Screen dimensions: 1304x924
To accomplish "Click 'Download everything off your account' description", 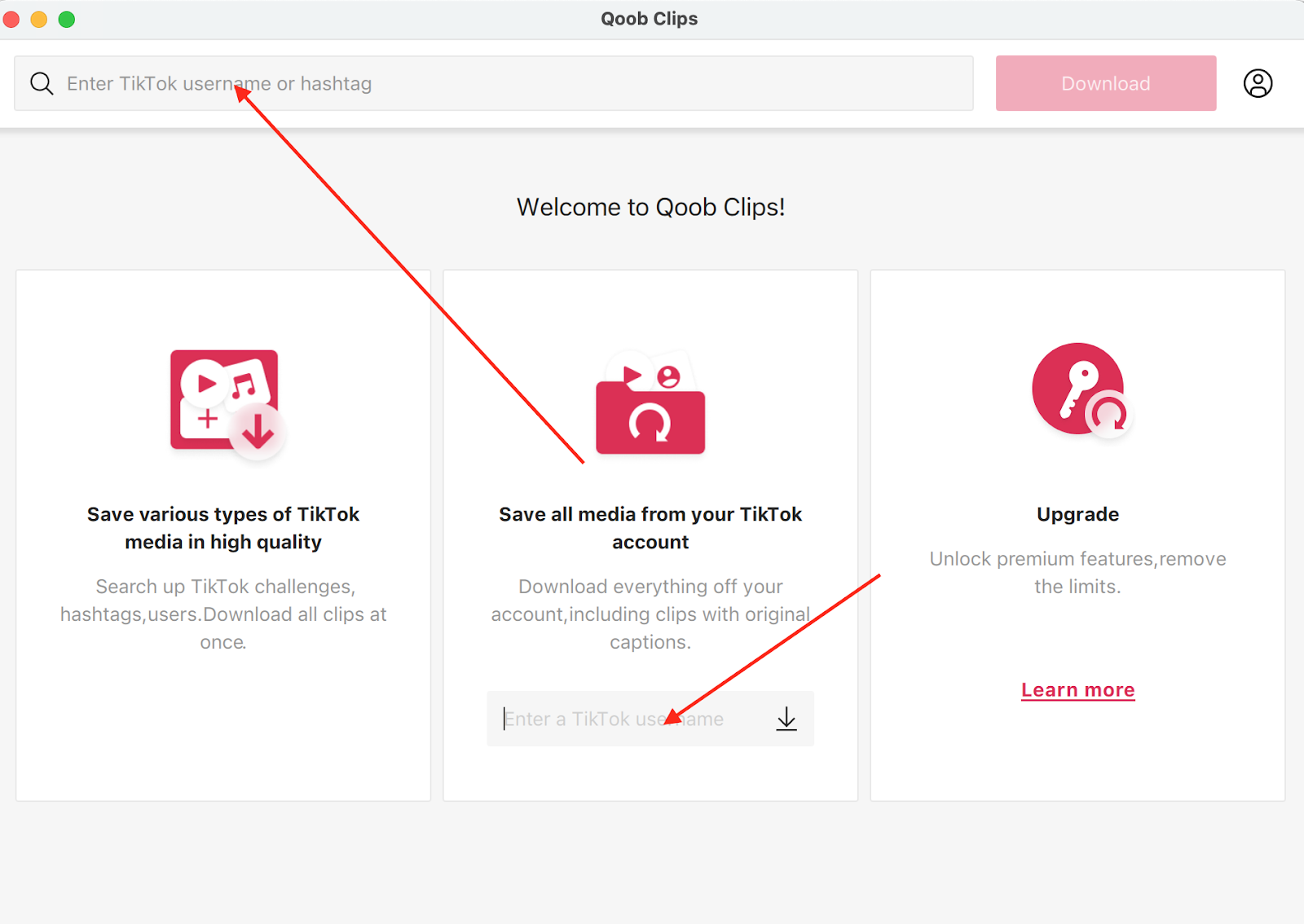I will pyautogui.click(x=650, y=614).
